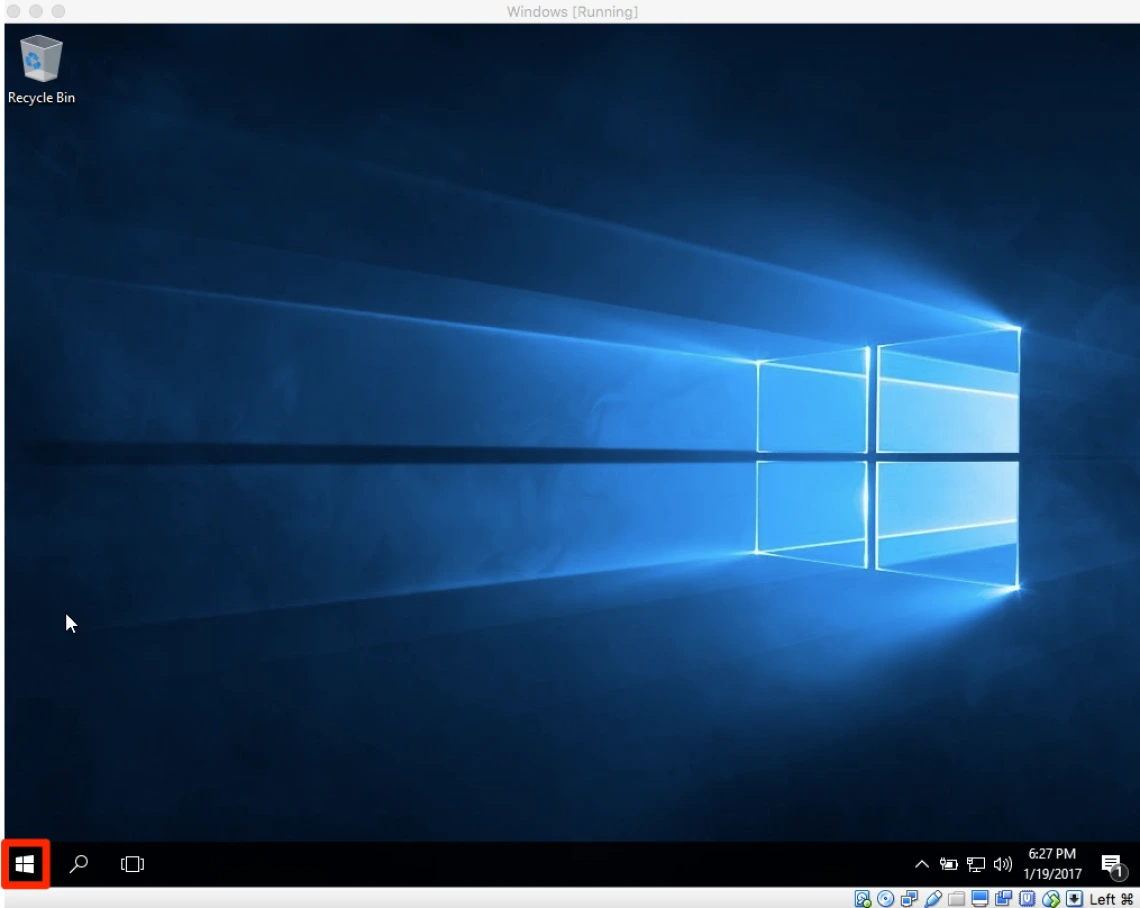The width and height of the screenshot is (1140, 908).
Task: Click the VirtualBox keyboard capture arrow icon
Action: tap(1074, 899)
